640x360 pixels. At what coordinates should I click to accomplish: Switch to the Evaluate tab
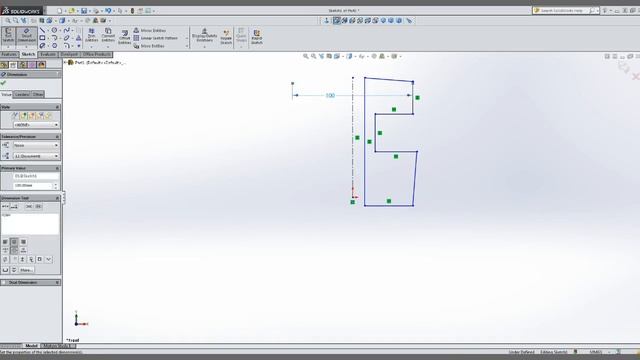[x=48, y=54]
